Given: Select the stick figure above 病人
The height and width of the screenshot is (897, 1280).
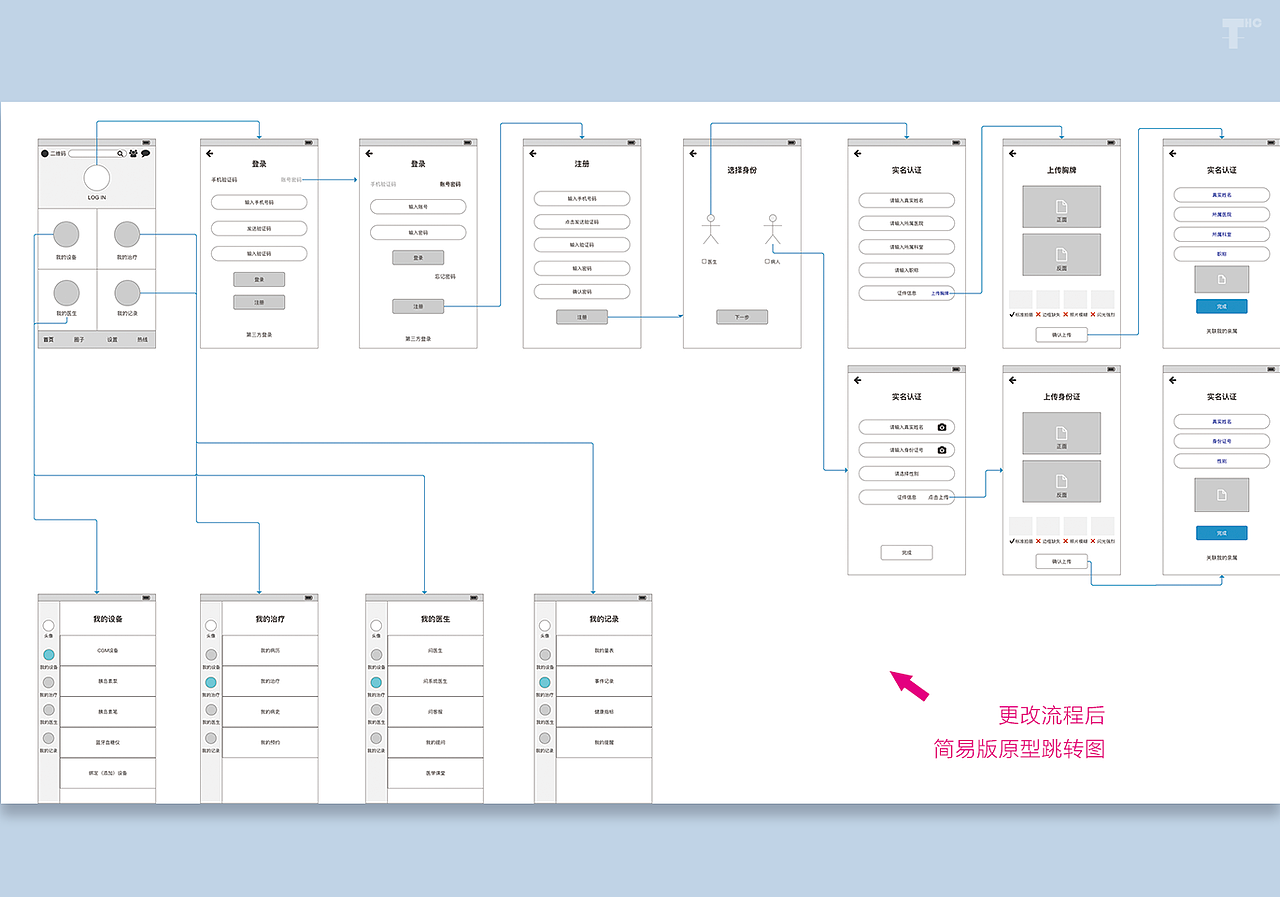Looking at the screenshot, I should (772, 229).
